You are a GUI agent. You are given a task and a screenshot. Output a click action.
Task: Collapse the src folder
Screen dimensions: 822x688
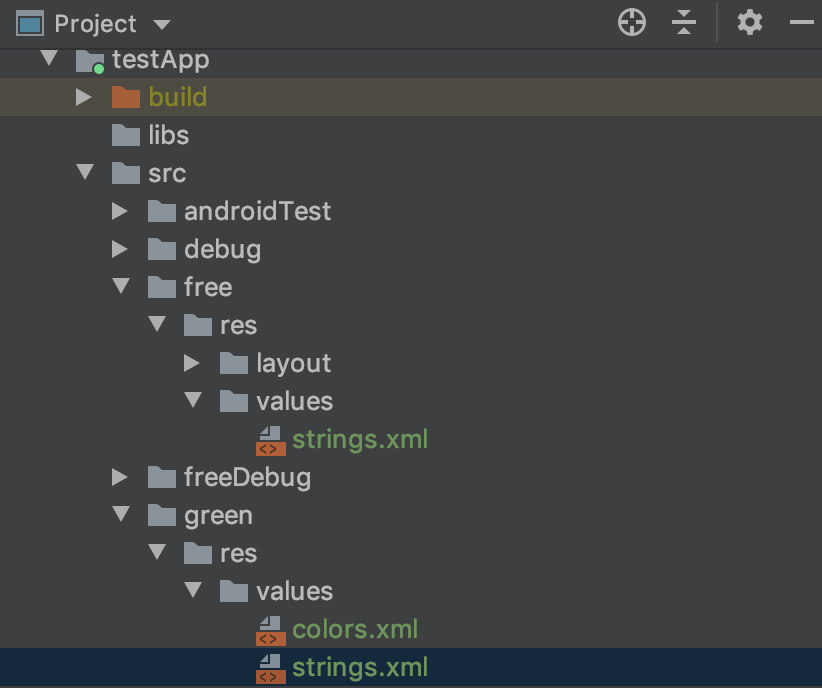point(84,171)
